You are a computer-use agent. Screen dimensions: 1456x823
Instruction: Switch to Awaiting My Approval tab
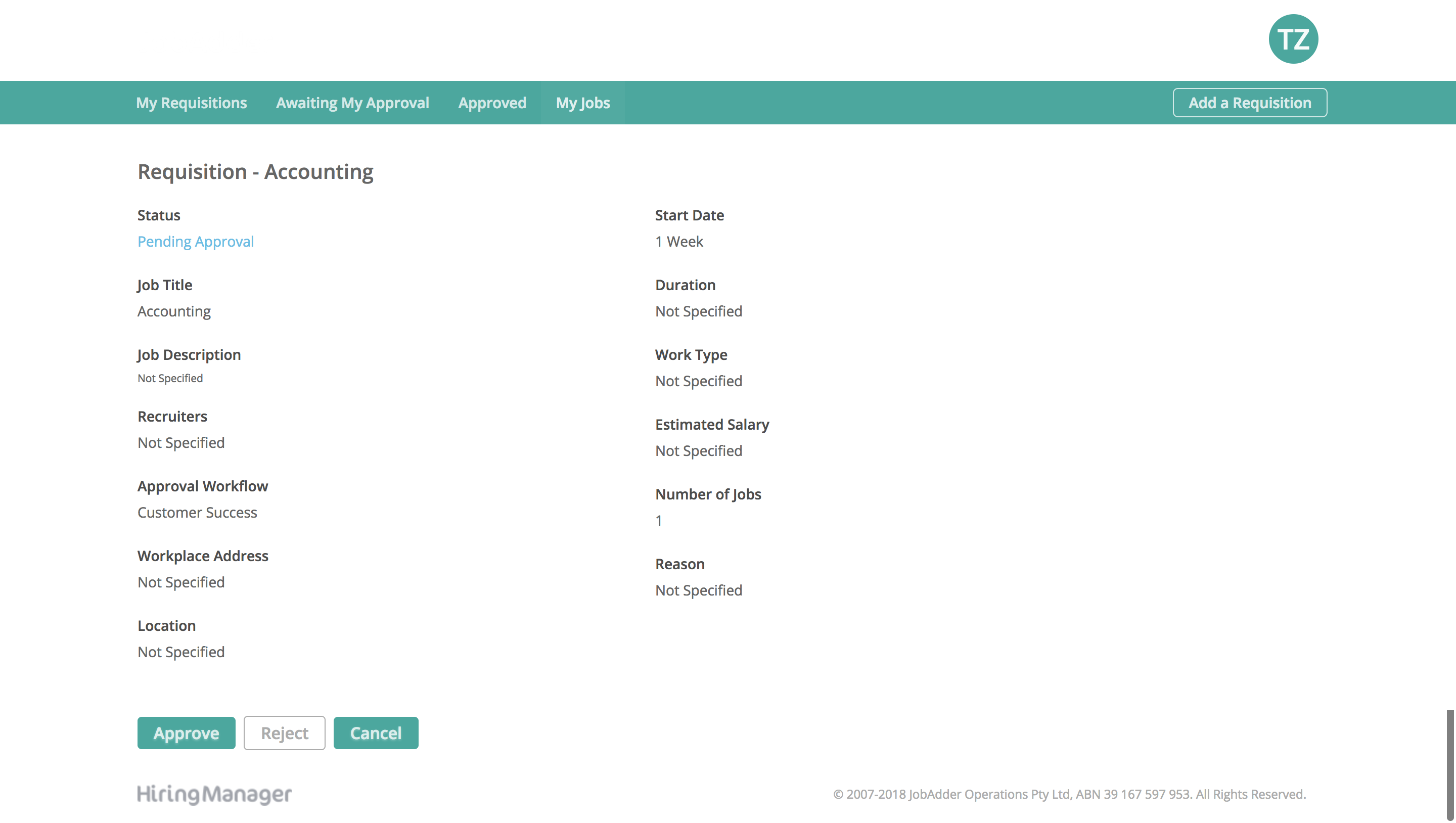coord(352,103)
